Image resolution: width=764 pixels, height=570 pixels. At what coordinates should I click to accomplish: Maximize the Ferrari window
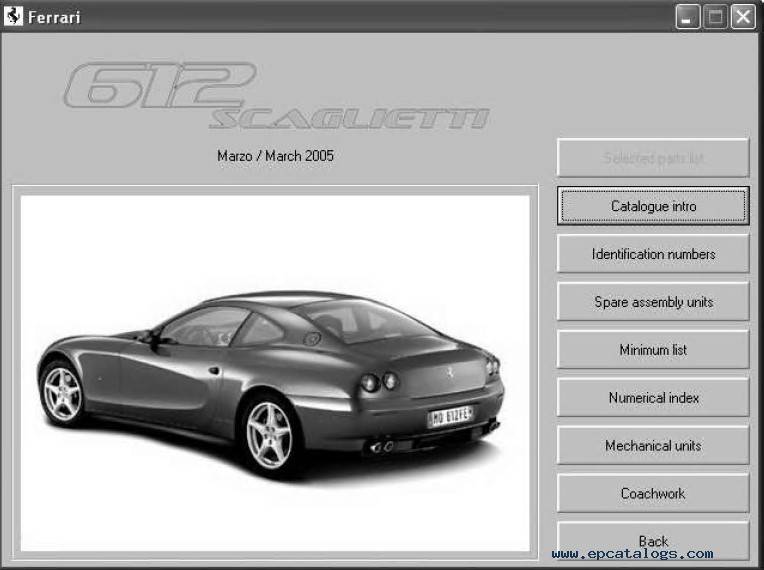coord(715,18)
